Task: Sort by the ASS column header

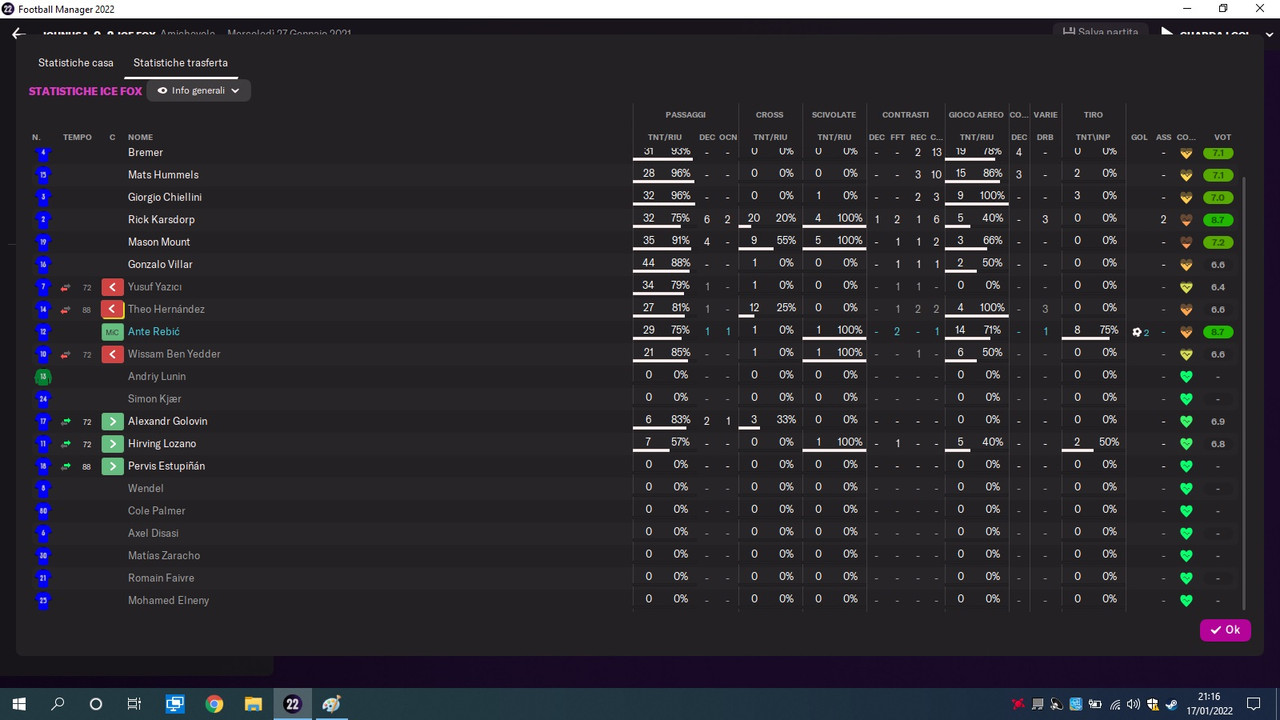Action: (1163, 137)
